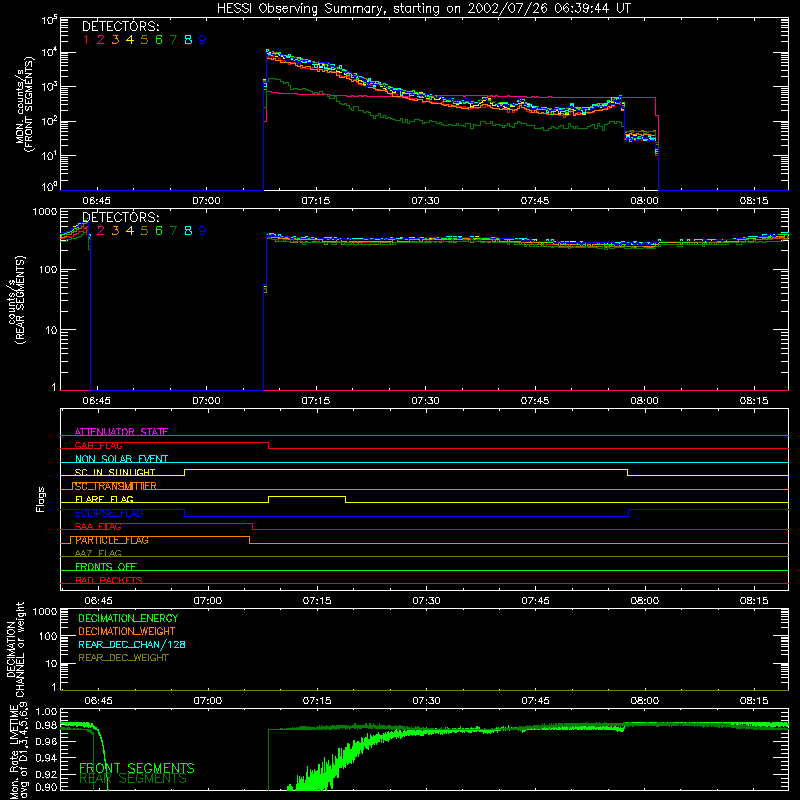Click the PARTICLE_FLAG label

[112, 540]
